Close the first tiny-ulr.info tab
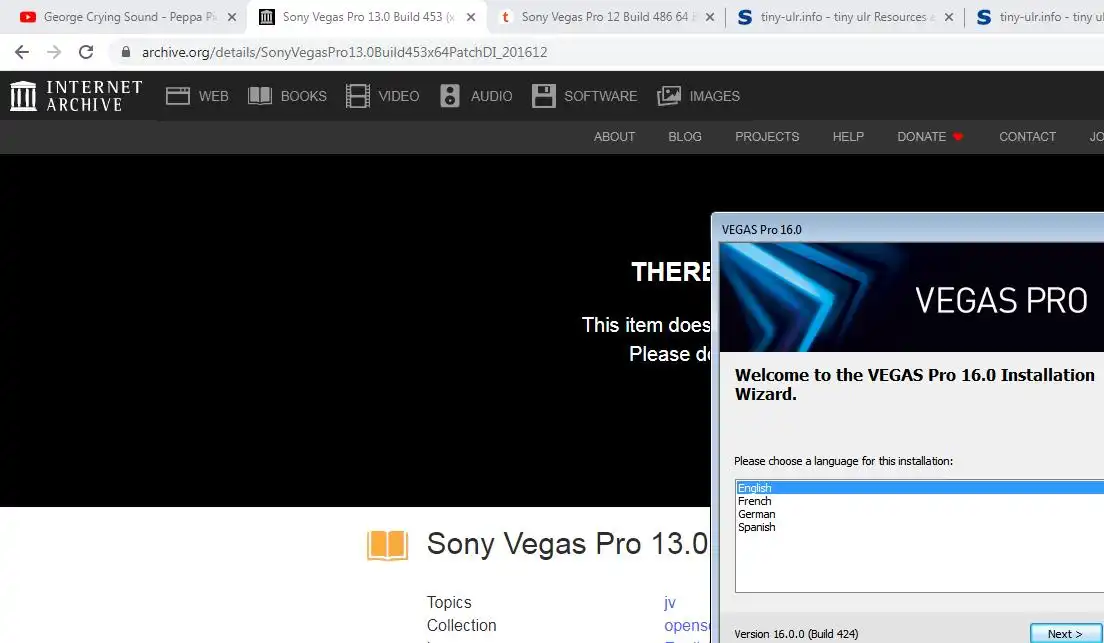1104x643 pixels. tap(949, 17)
